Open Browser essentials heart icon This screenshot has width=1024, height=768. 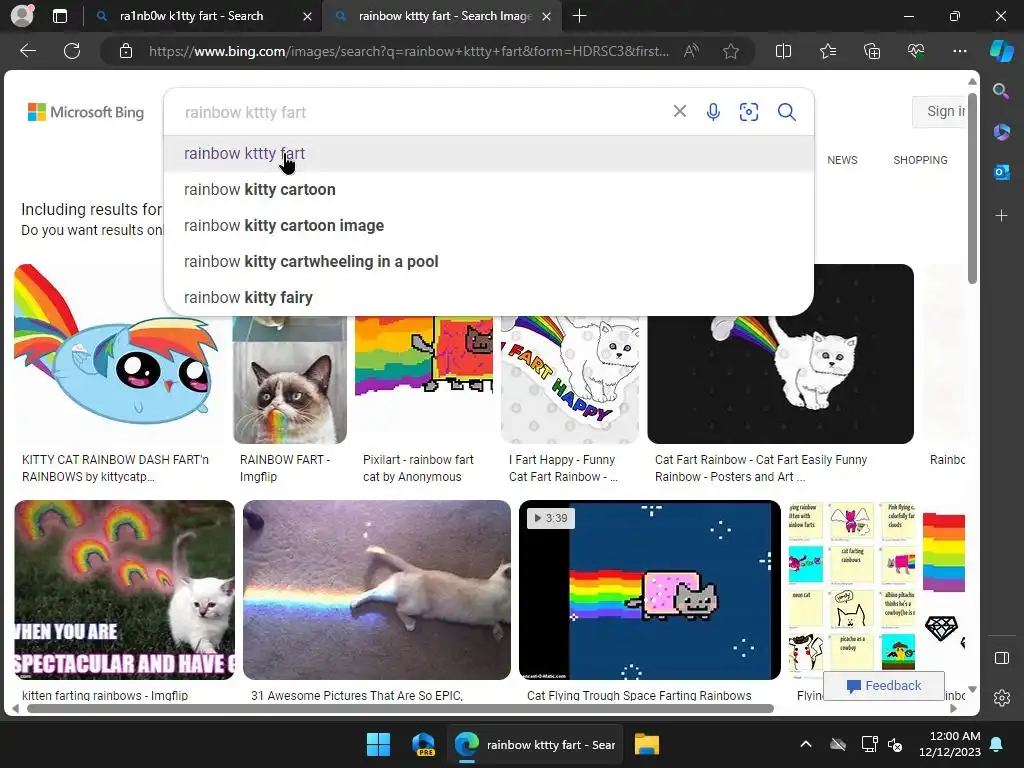click(916, 51)
